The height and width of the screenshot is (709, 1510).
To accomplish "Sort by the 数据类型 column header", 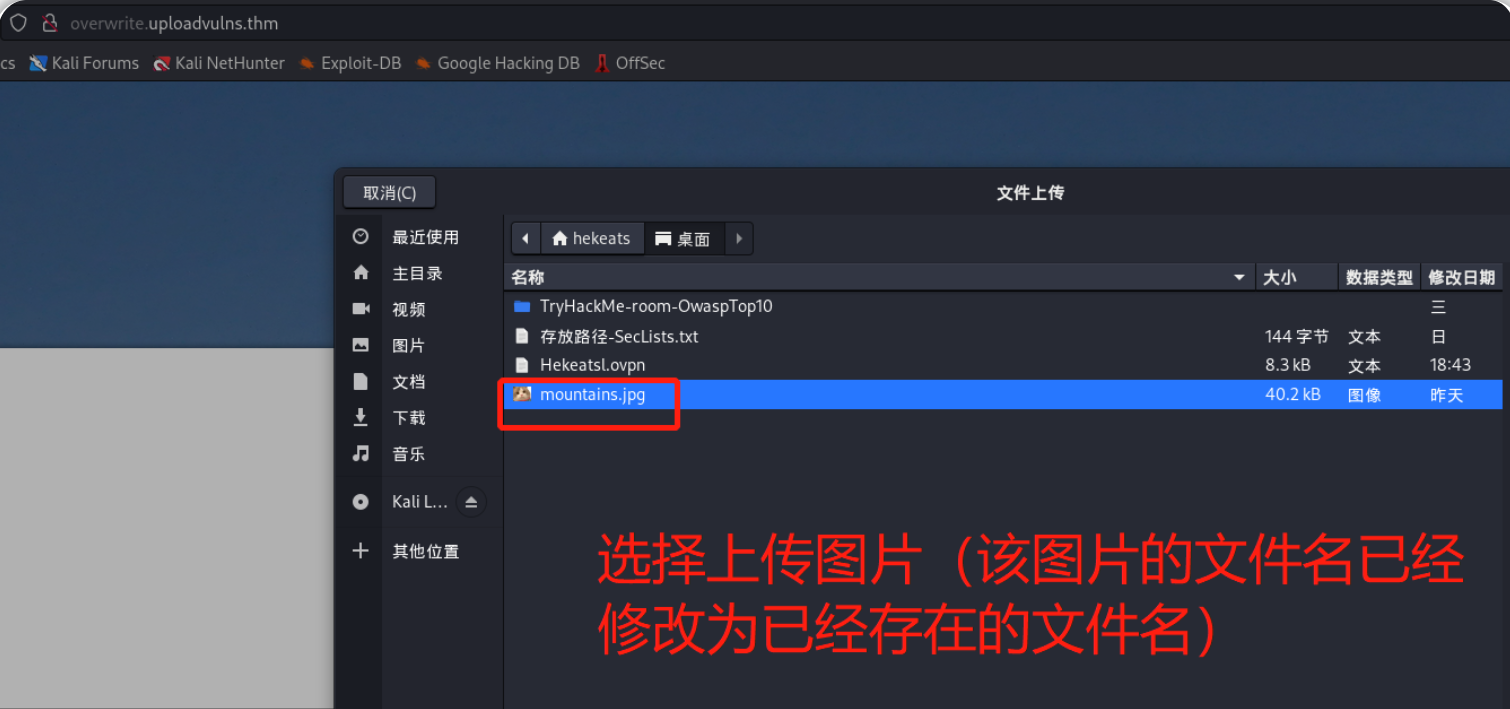I will pyautogui.click(x=1379, y=277).
